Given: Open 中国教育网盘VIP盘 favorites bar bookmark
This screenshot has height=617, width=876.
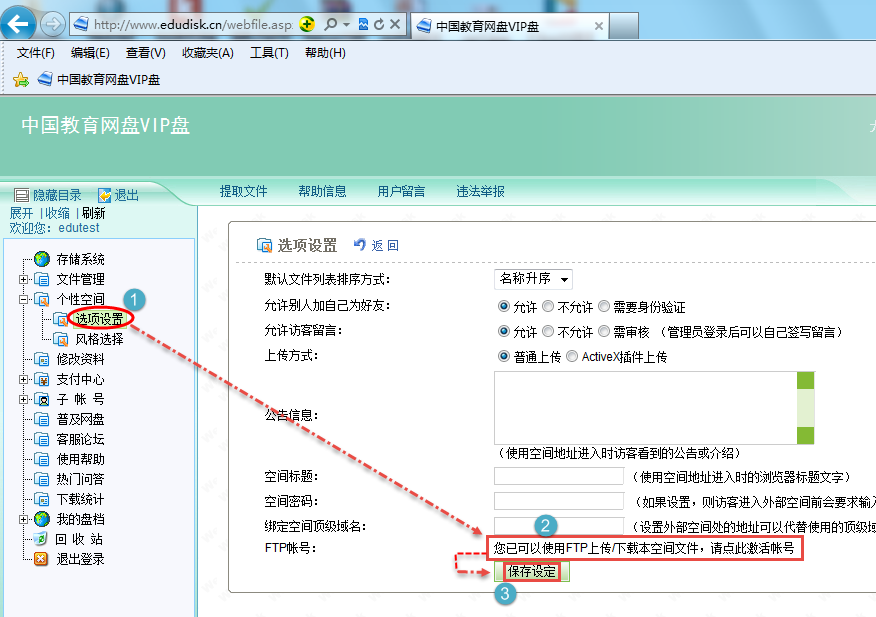Looking at the screenshot, I should pos(99,79).
